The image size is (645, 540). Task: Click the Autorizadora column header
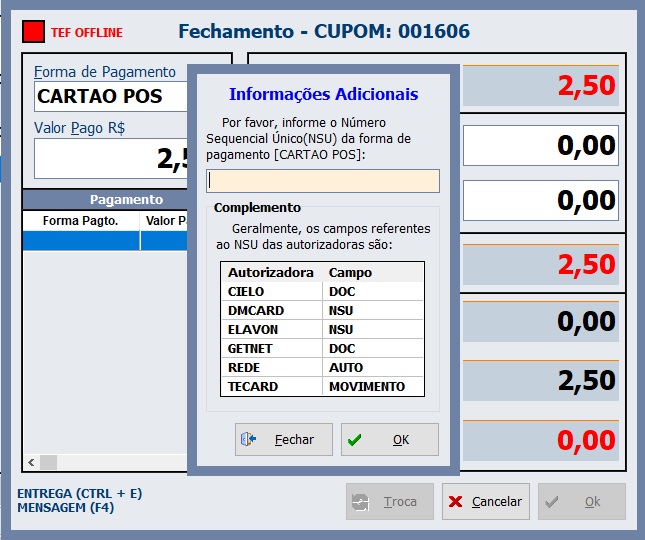pos(271,272)
